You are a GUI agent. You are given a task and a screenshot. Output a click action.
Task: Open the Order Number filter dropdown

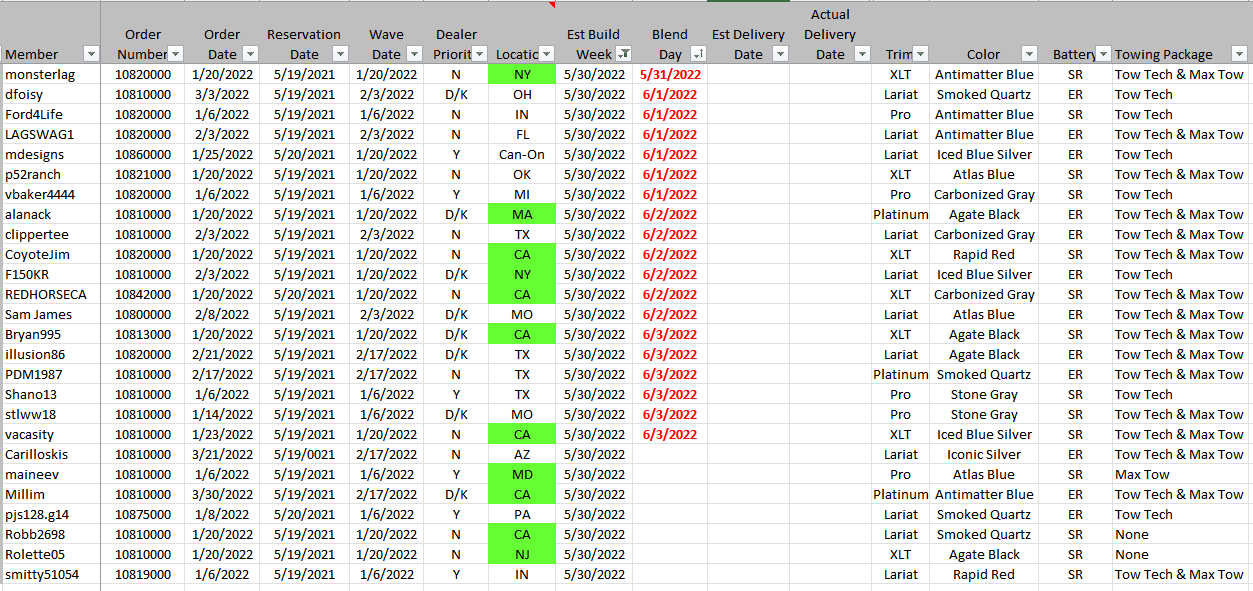tap(176, 54)
